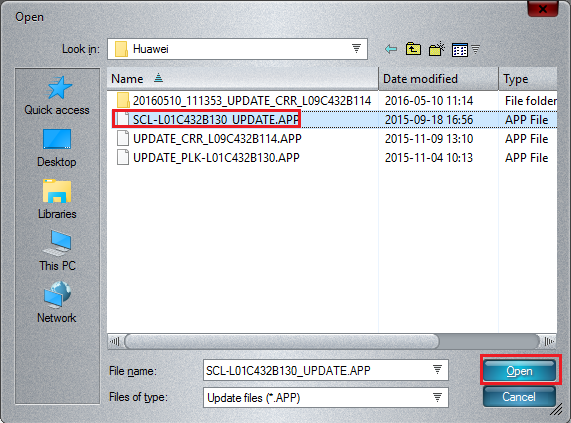Click the horizontal scrollbar thumb

282,341
